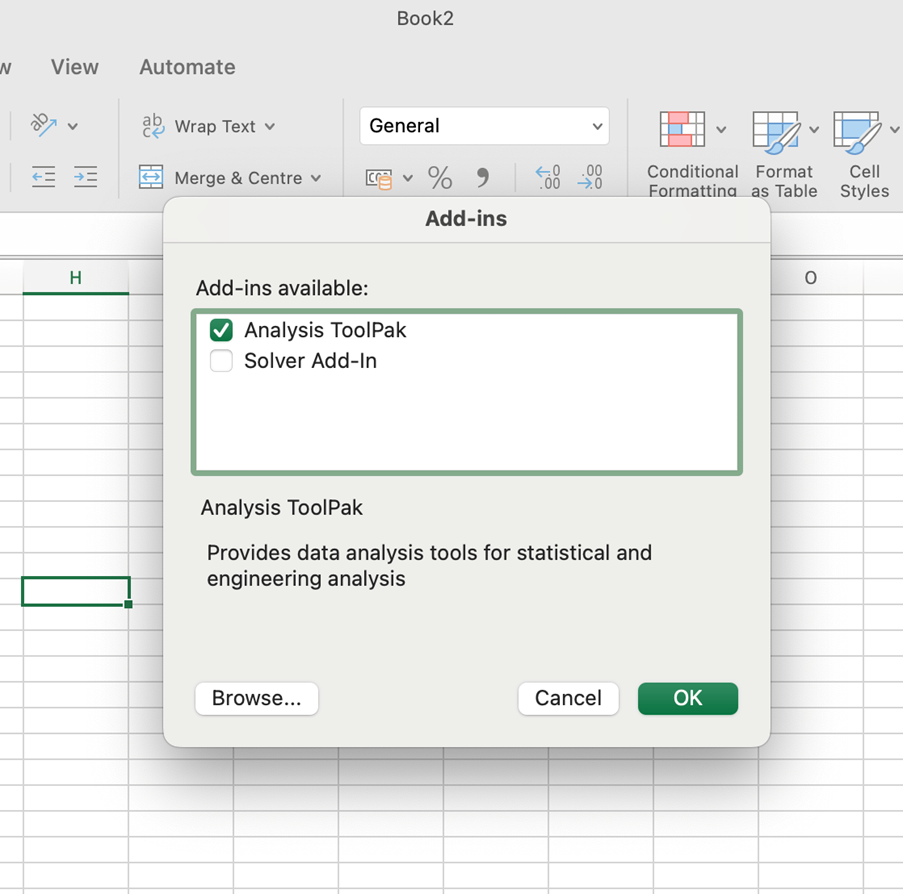This screenshot has height=894, width=903.
Task: Open the accounting number format dropdown arrow
Action: (x=408, y=179)
